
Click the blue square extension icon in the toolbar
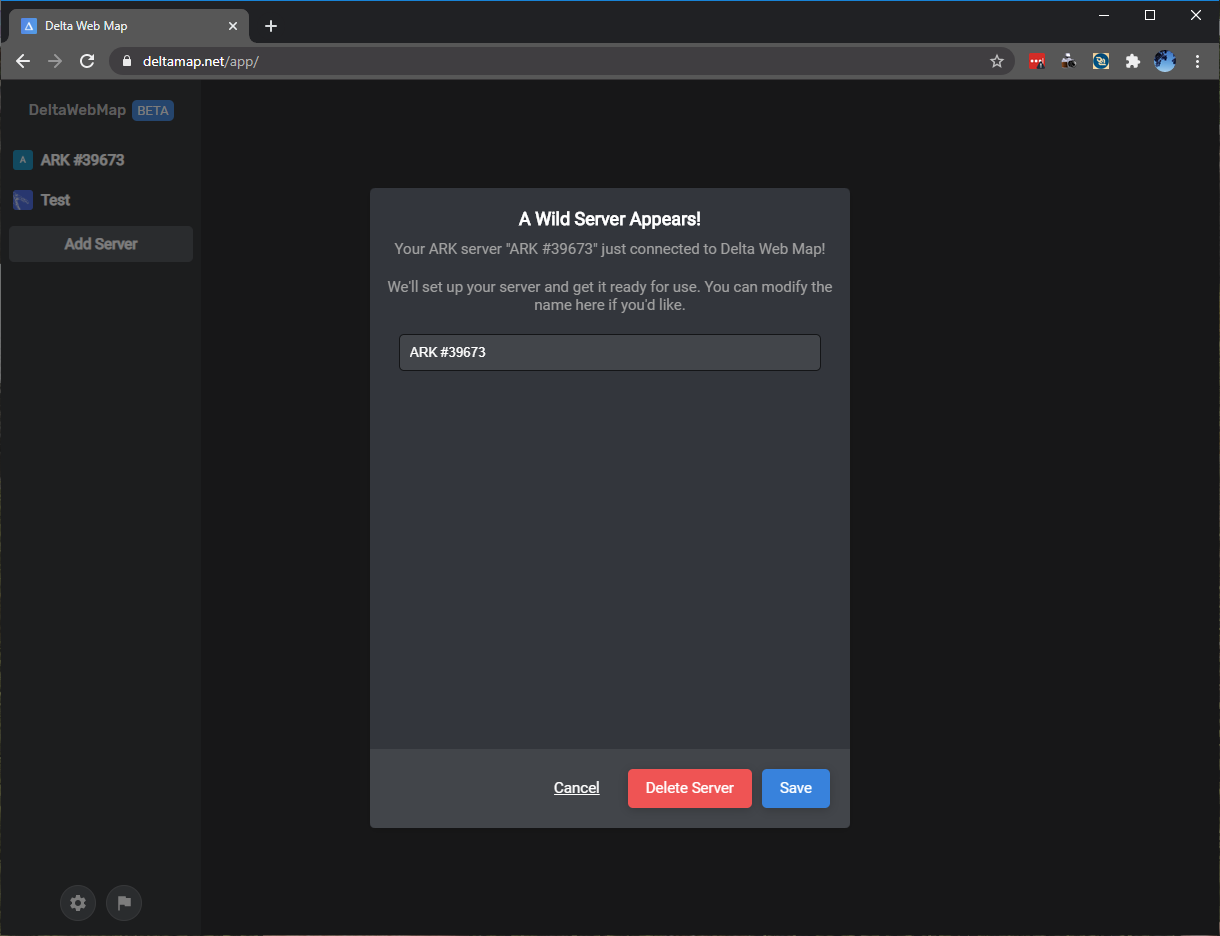1101,61
